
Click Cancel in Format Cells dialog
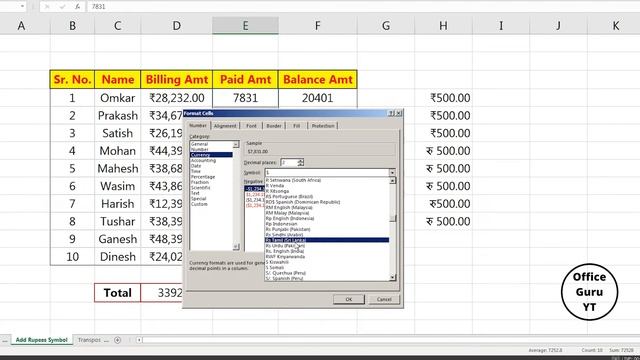pyautogui.click(x=384, y=299)
